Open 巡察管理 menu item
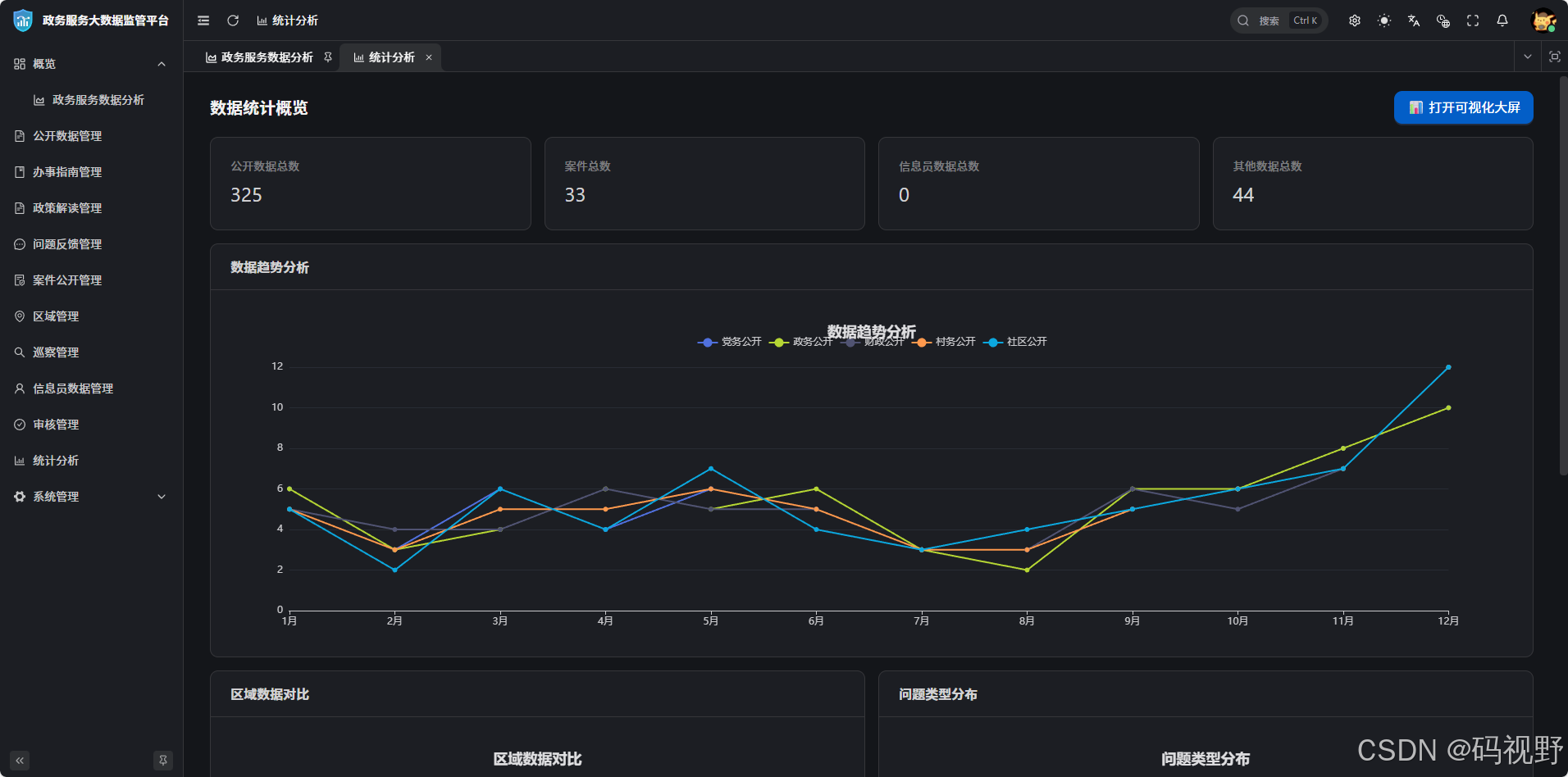 click(x=91, y=352)
